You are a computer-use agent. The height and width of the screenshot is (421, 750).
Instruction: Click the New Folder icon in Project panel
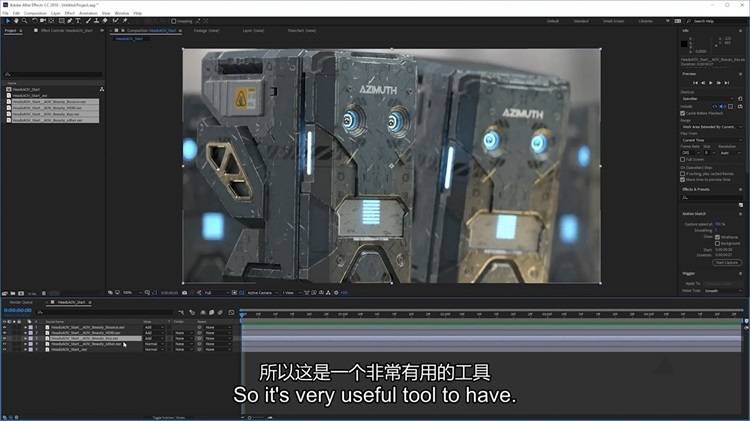click(x=13, y=293)
